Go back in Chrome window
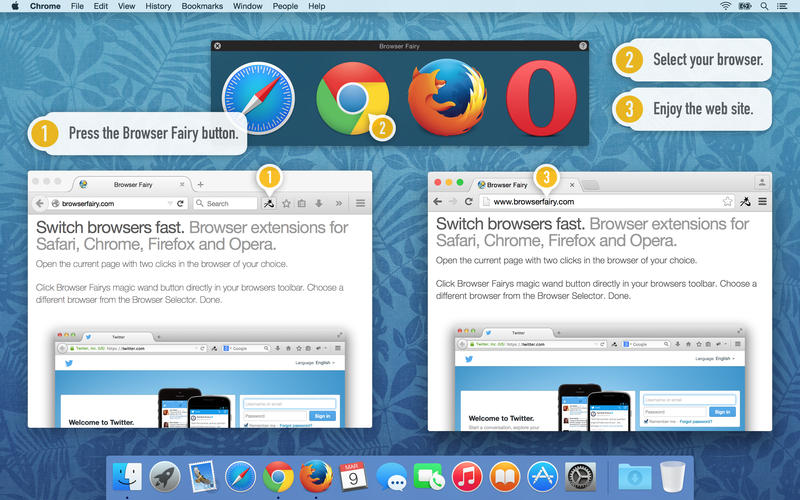800x500 pixels. [437, 202]
